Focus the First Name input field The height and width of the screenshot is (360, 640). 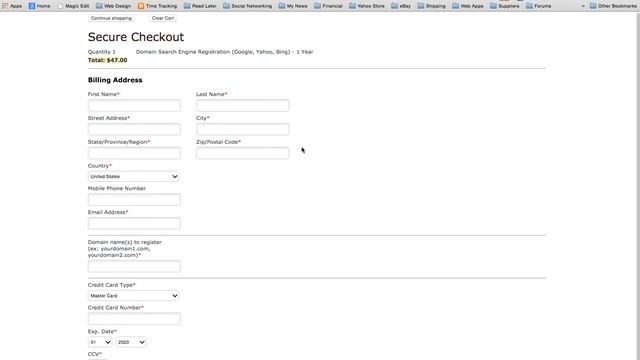point(134,105)
